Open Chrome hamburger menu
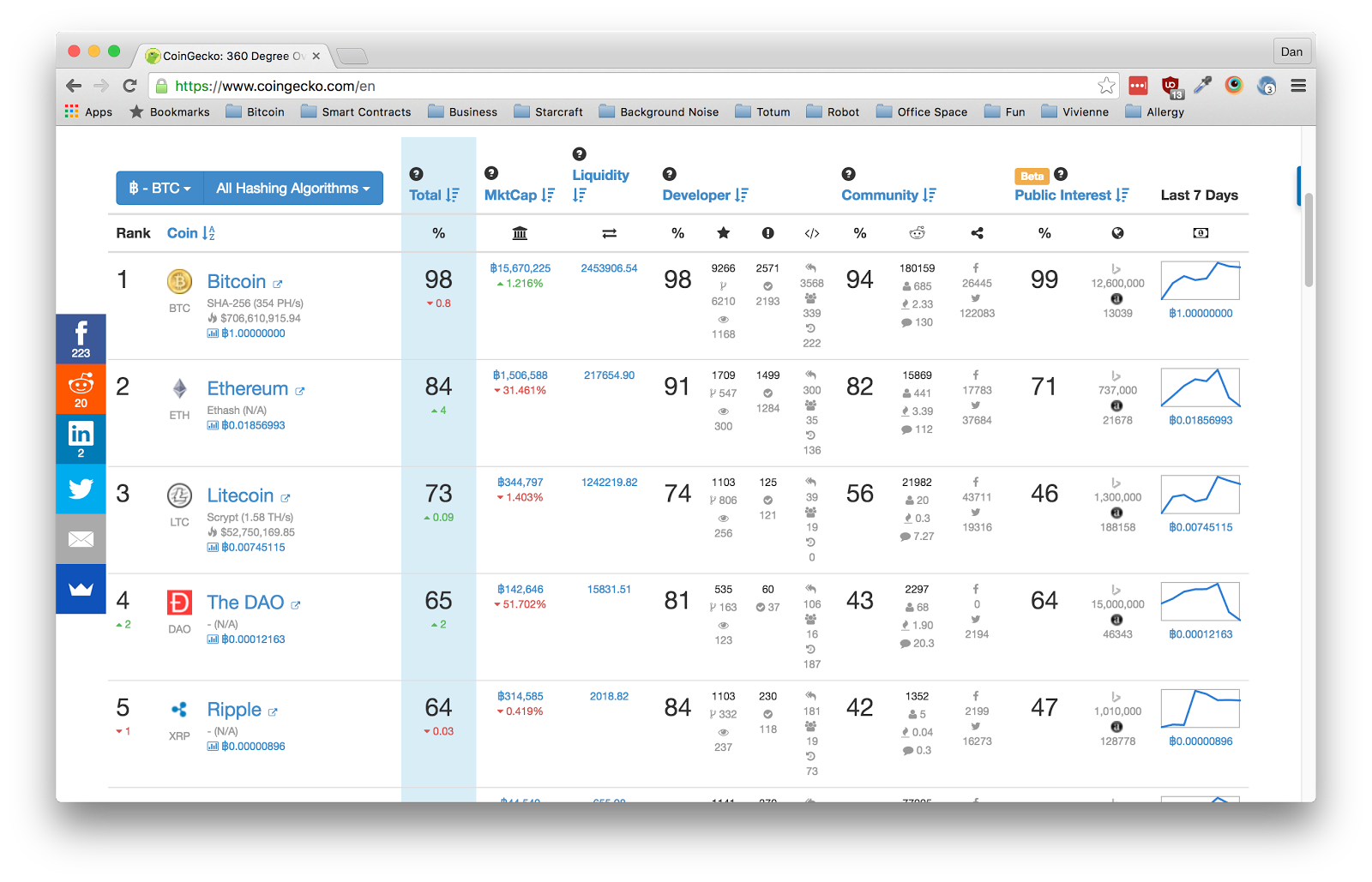 1298,86
